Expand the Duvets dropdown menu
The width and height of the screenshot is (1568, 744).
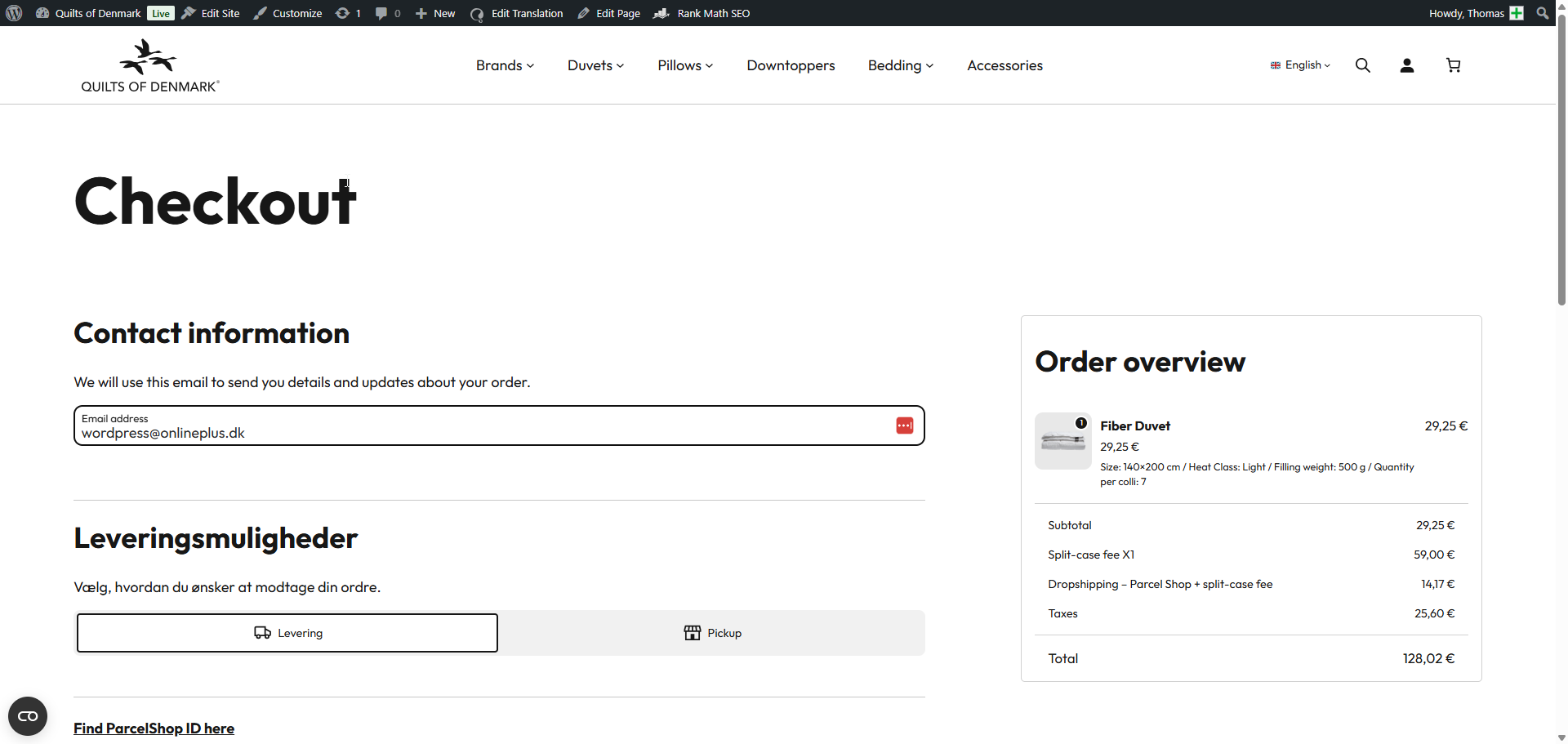coord(595,65)
